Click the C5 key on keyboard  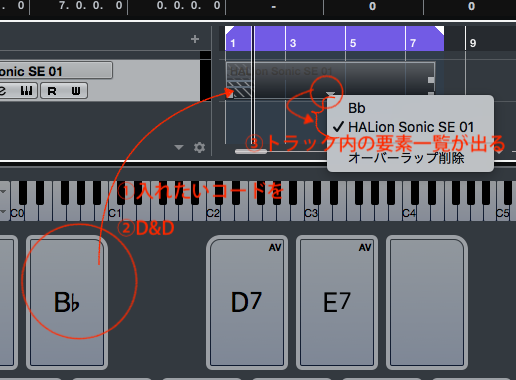pos(502,213)
